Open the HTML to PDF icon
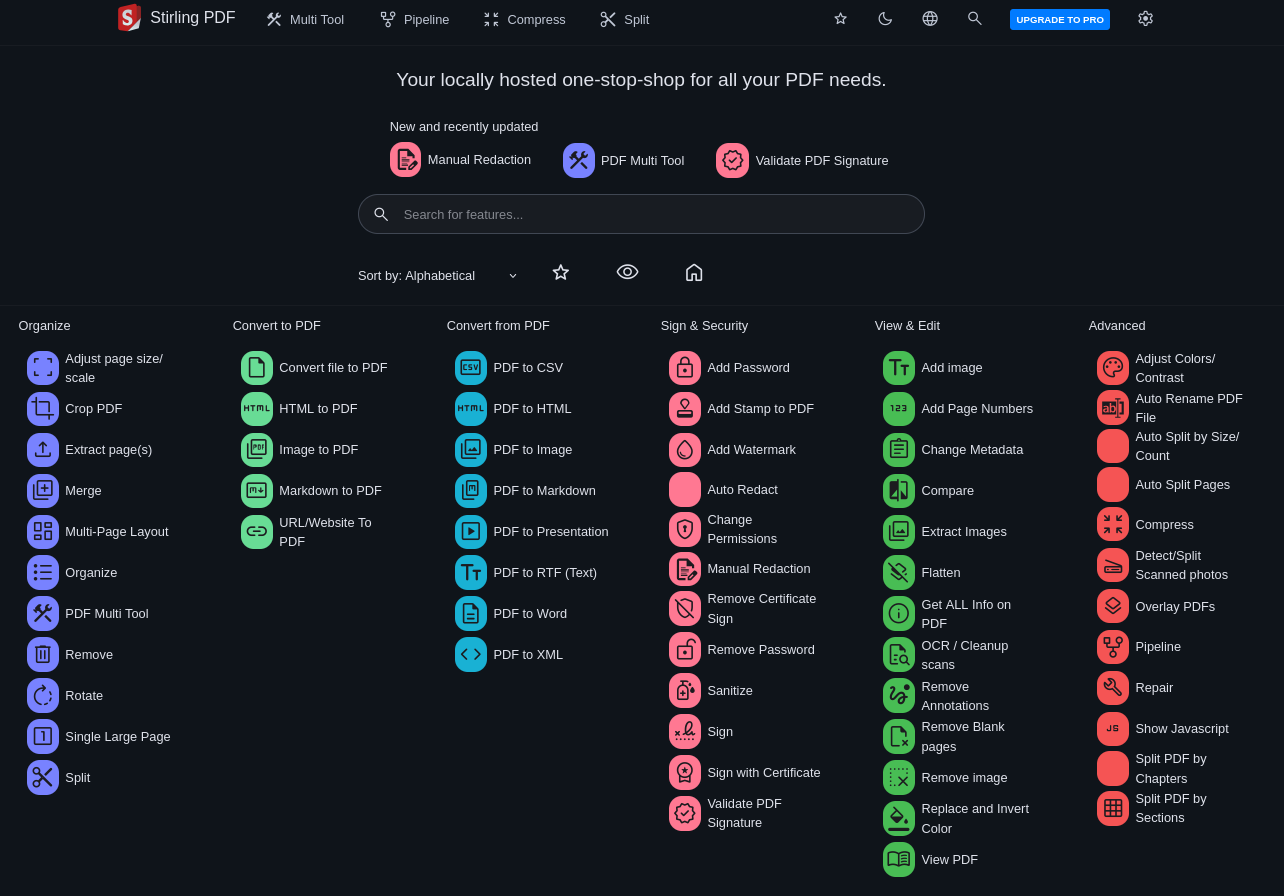The width and height of the screenshot is (1284, 896). (257, 409)
